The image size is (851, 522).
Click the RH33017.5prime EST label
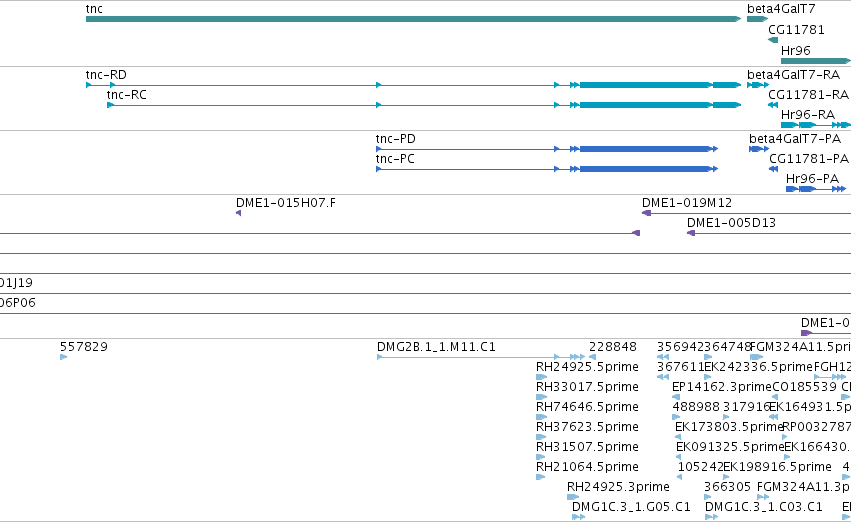pyautogui.click(x=587, y=387)
